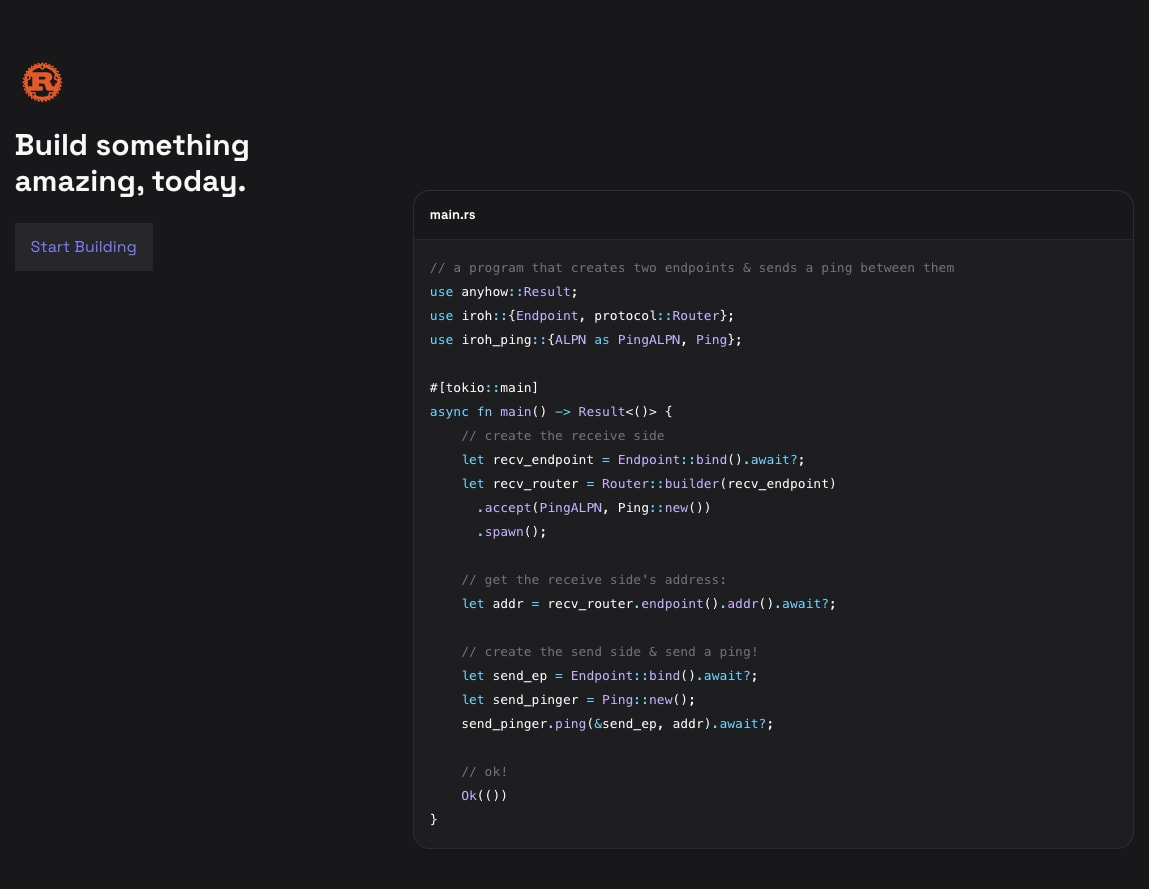Click the line importing iroh_ping ALPN and Ping

[x=585, y=340]
